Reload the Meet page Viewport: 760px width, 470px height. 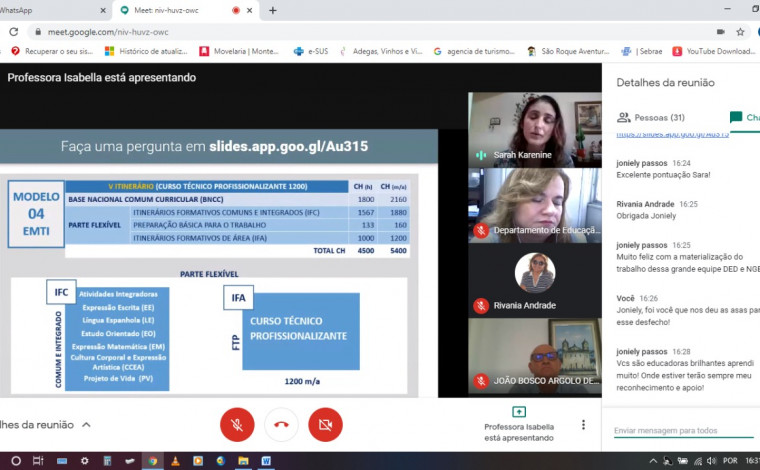coord(13,31)
